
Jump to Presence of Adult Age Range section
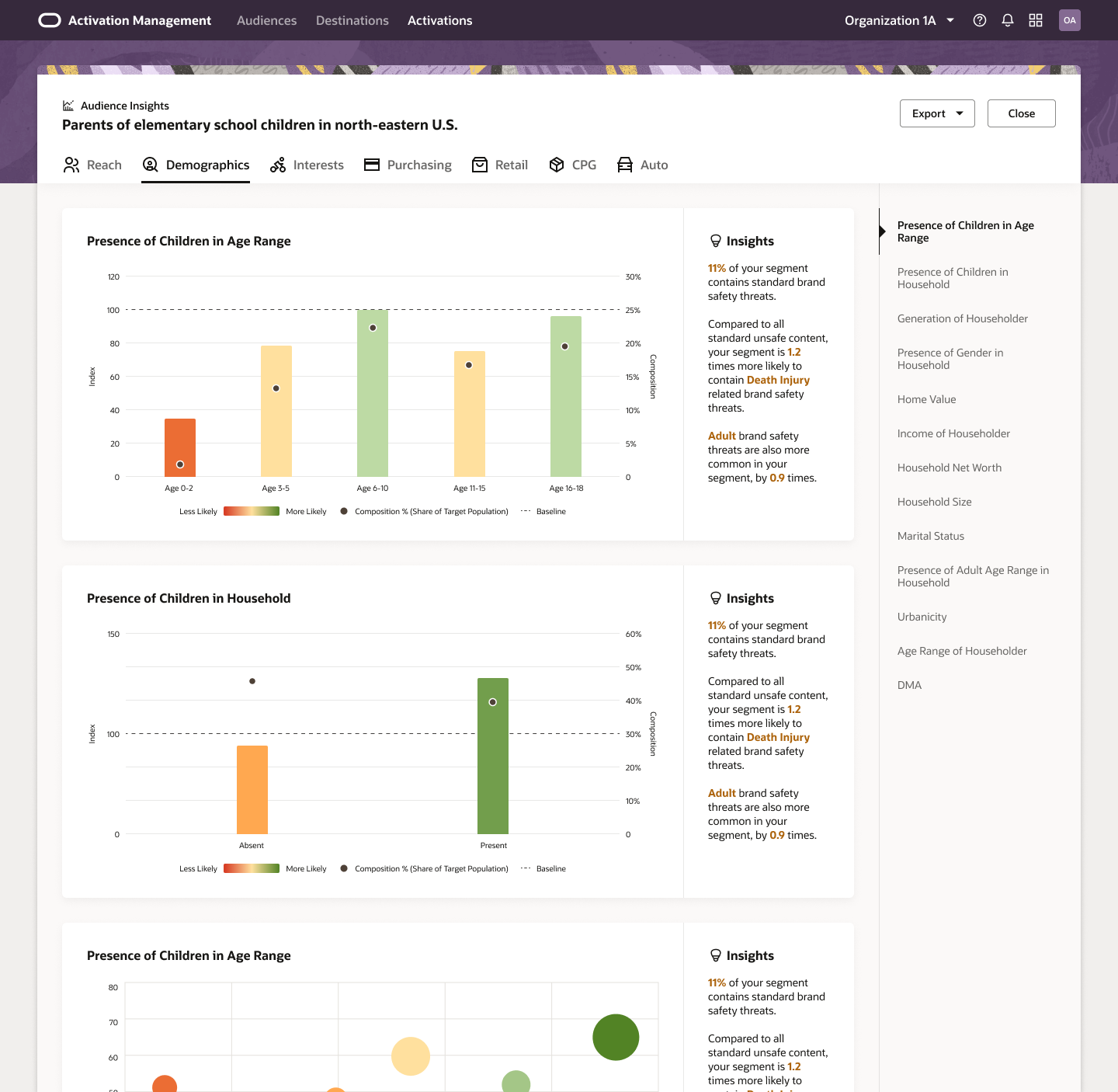click(x=973, y=576)
